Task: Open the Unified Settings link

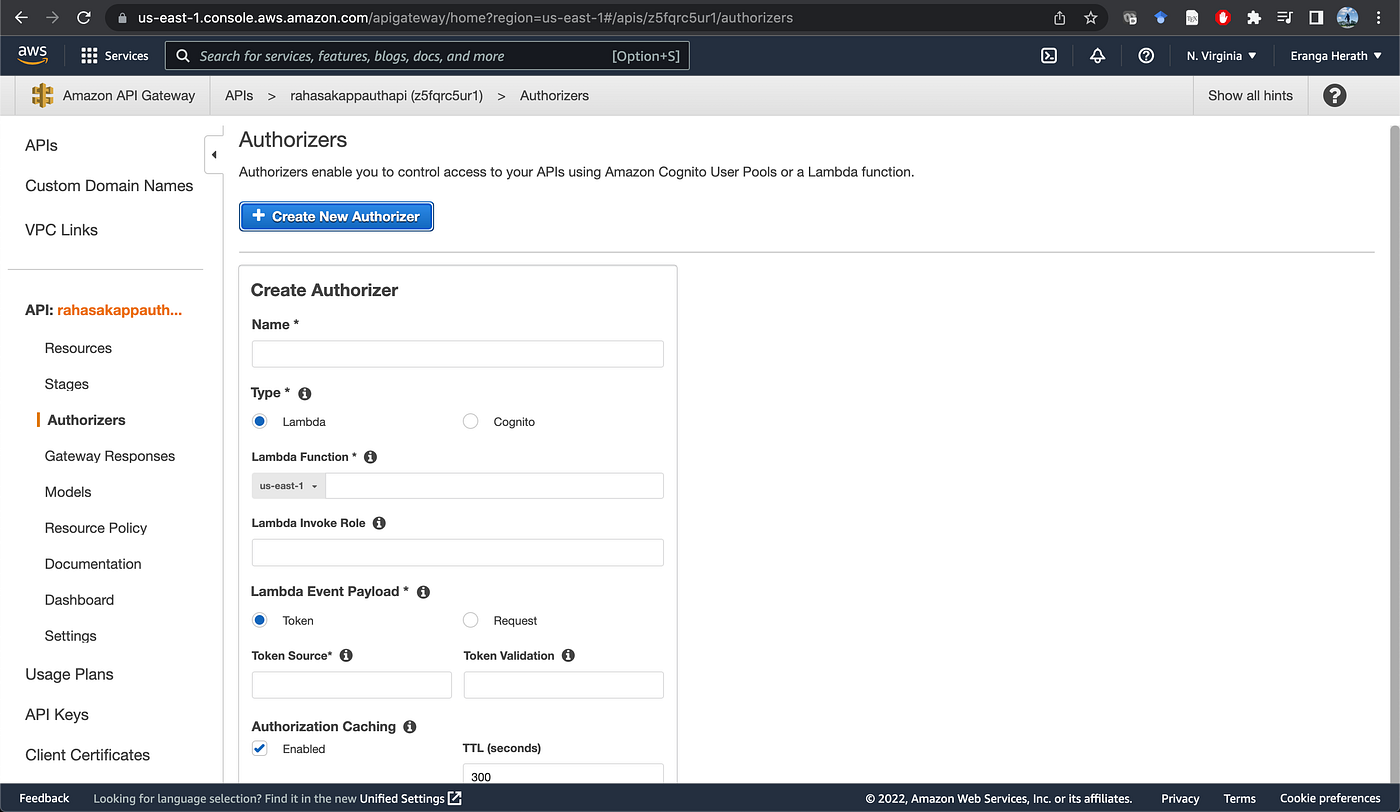Action: pos(410,798)
